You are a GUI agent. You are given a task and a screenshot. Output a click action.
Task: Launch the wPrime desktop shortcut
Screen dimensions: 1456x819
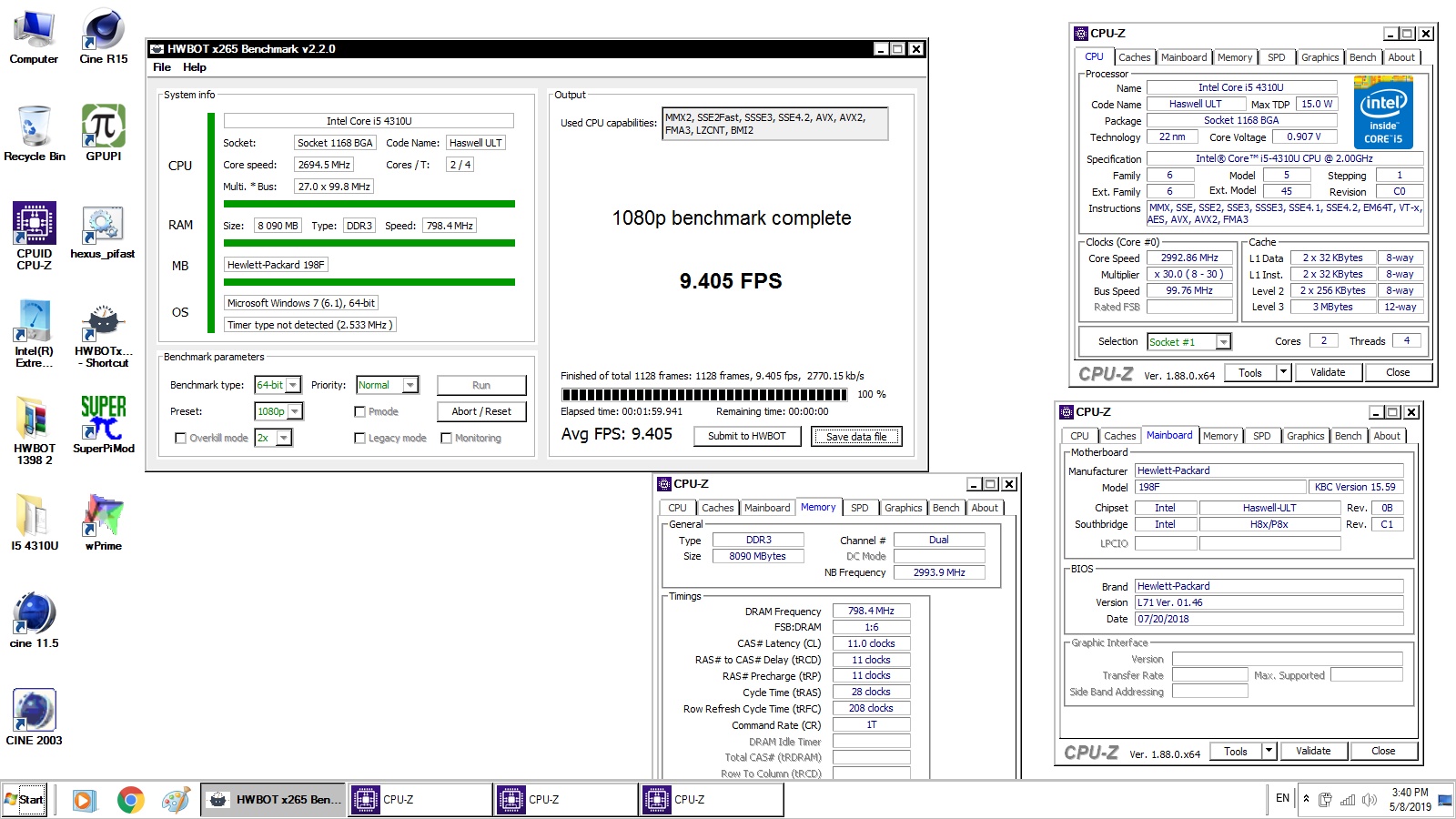click(104, 523)
